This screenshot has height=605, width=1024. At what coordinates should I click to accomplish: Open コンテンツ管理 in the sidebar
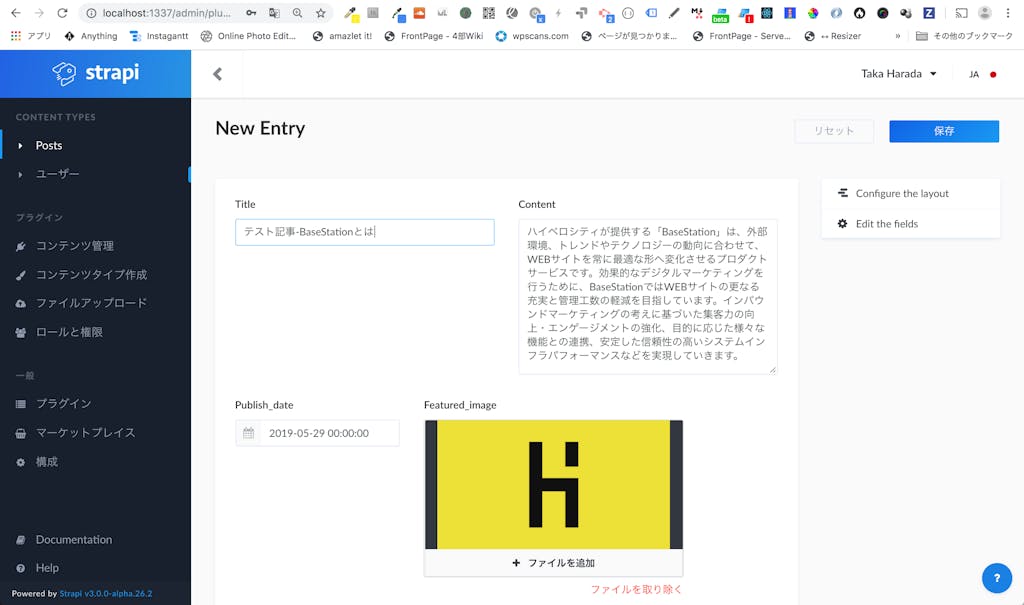click(74, 246)
